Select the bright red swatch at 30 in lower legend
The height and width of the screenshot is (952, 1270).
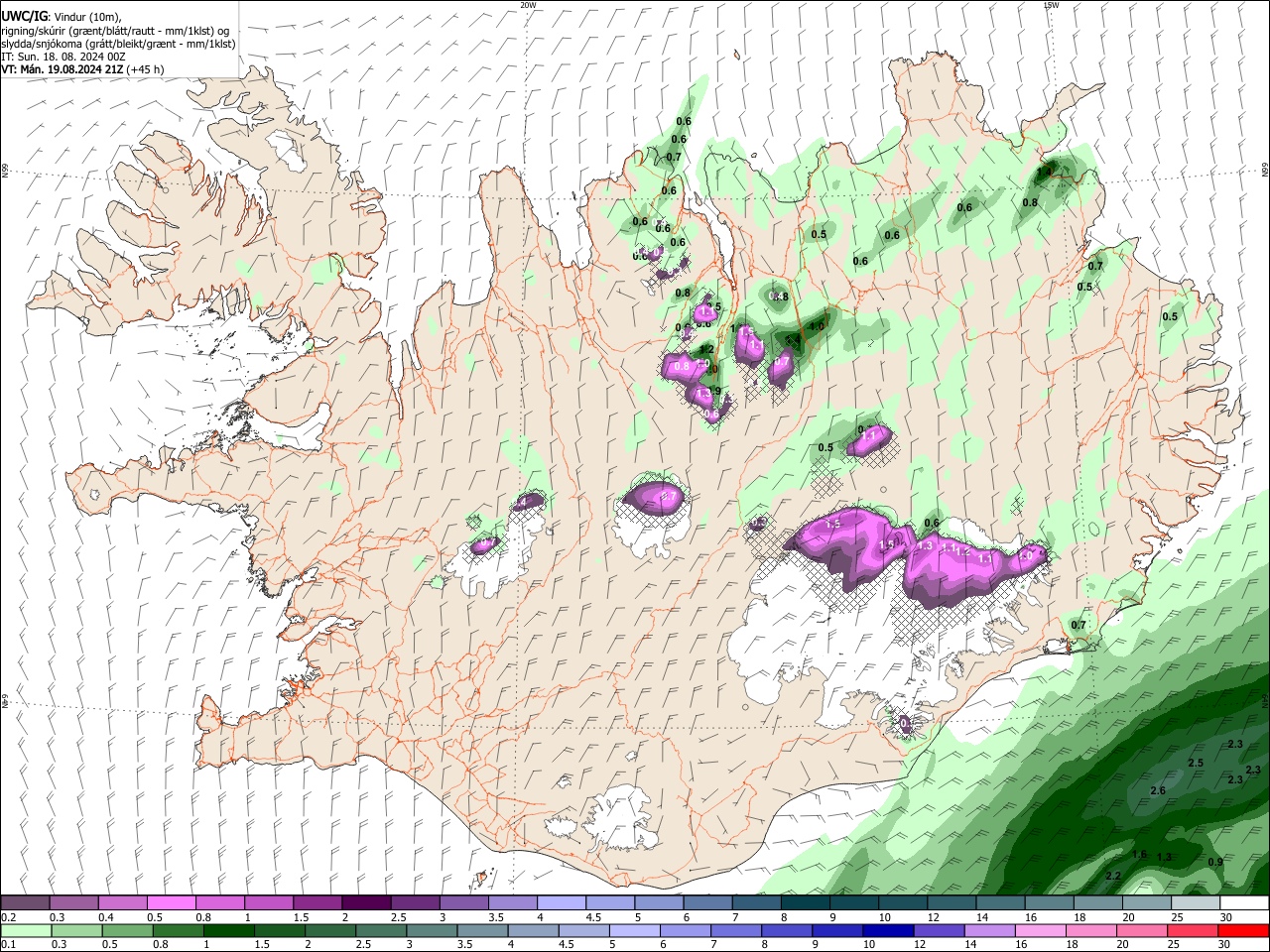pos(1243,930)
